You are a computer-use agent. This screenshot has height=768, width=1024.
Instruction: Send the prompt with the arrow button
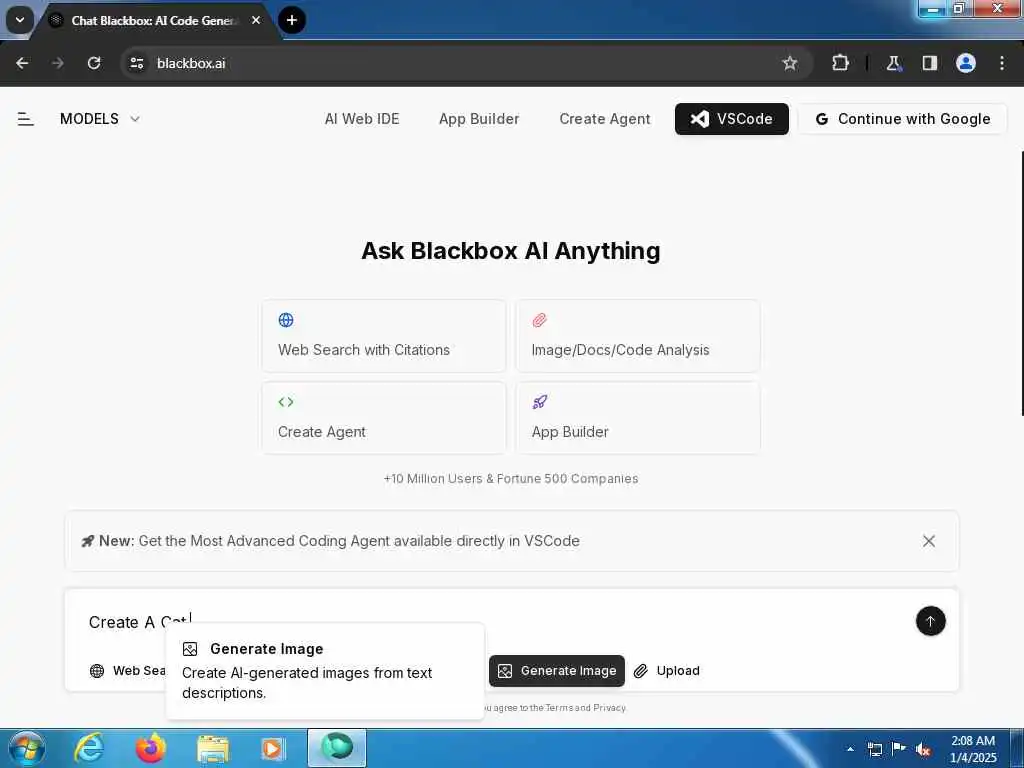[x=931, y=621]
